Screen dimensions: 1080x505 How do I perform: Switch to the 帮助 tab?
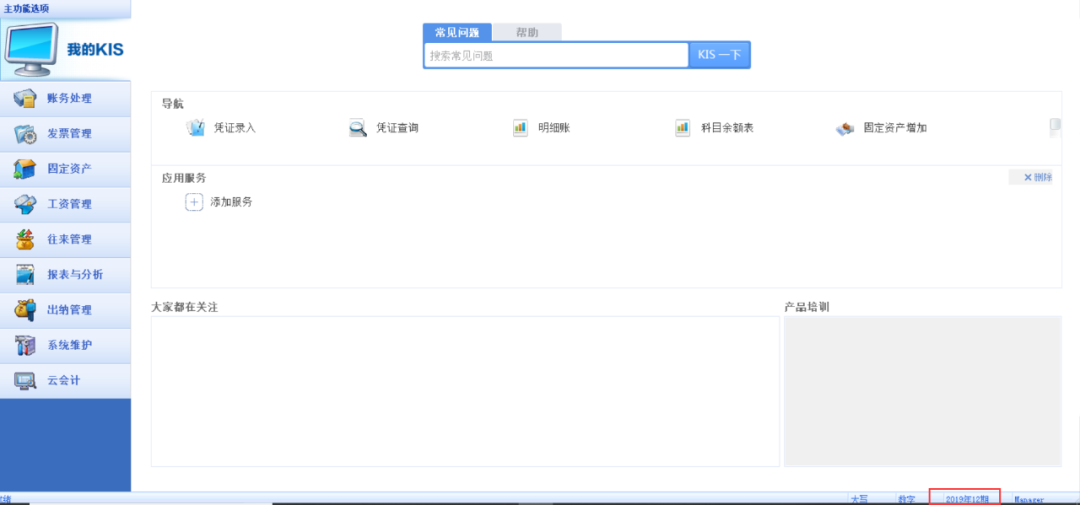[527, 32]
